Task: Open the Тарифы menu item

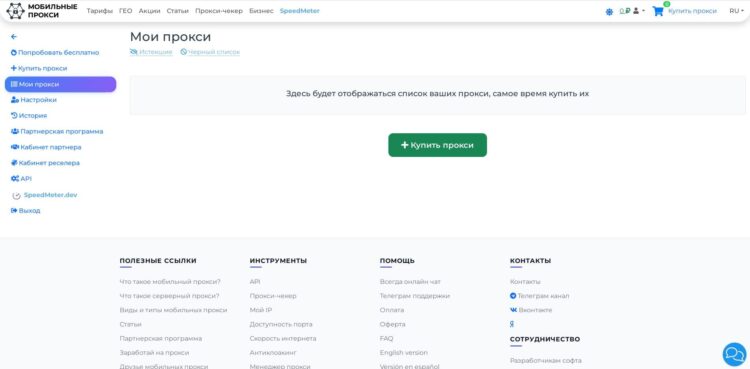Action: point(99,11)
